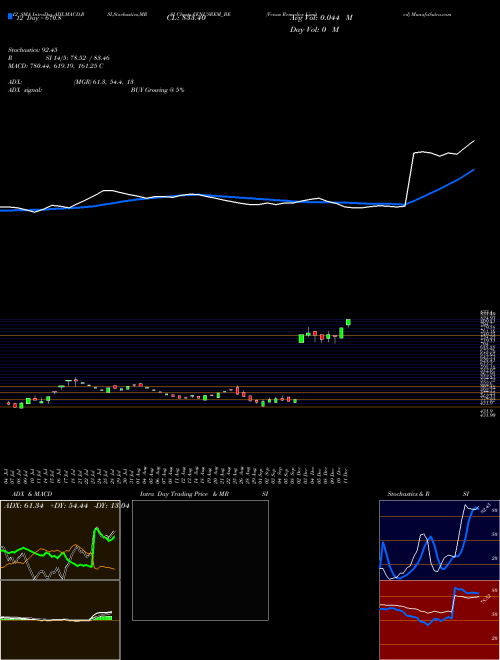Click the red RSI chart panel

(439, 620)
